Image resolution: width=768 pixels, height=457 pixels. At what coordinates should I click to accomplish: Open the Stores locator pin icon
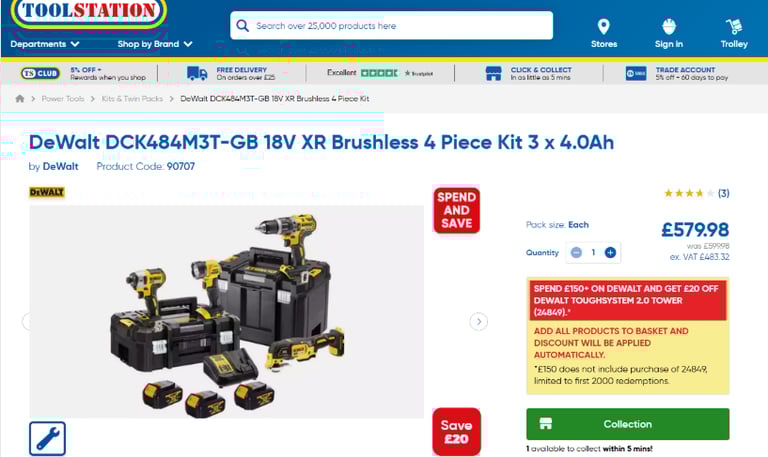[x=603, y=26]
